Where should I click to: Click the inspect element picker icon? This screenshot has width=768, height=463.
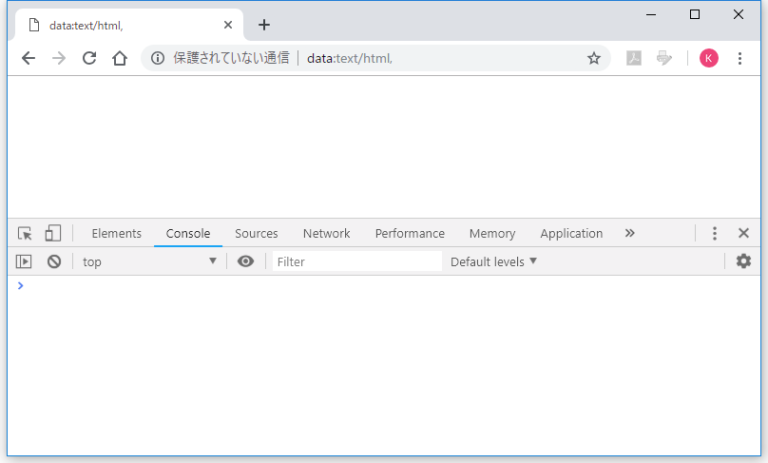coord(25,233)
